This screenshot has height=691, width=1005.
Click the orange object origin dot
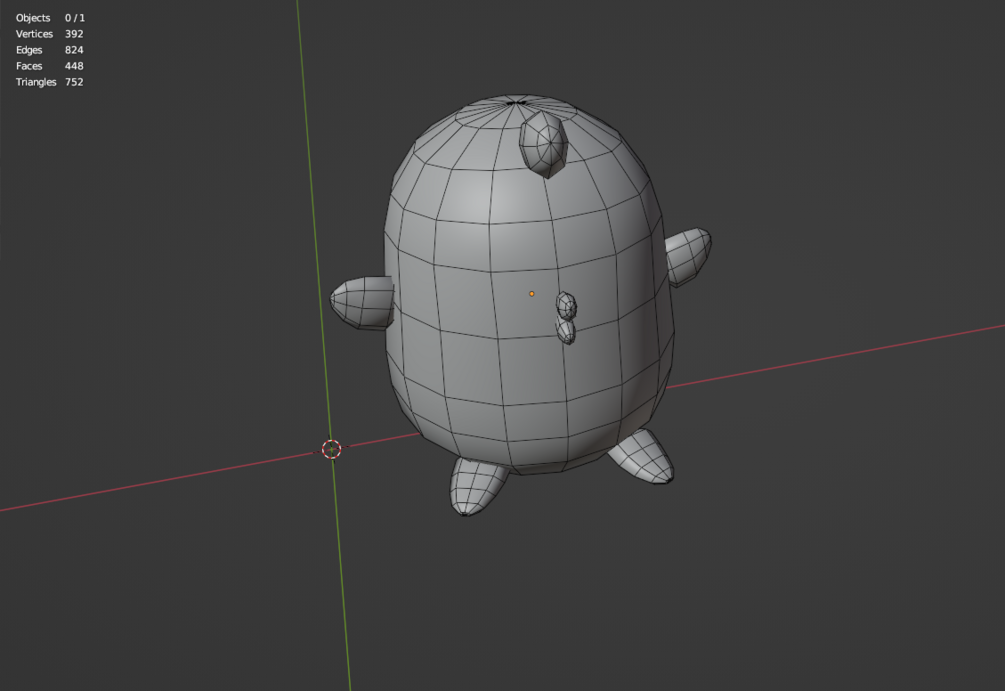pos(531,294)
